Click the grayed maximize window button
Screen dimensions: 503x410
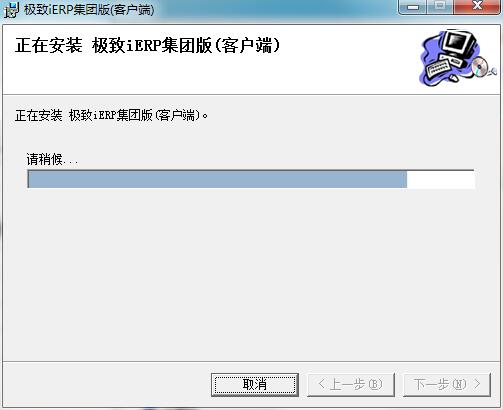pos(440,7)
